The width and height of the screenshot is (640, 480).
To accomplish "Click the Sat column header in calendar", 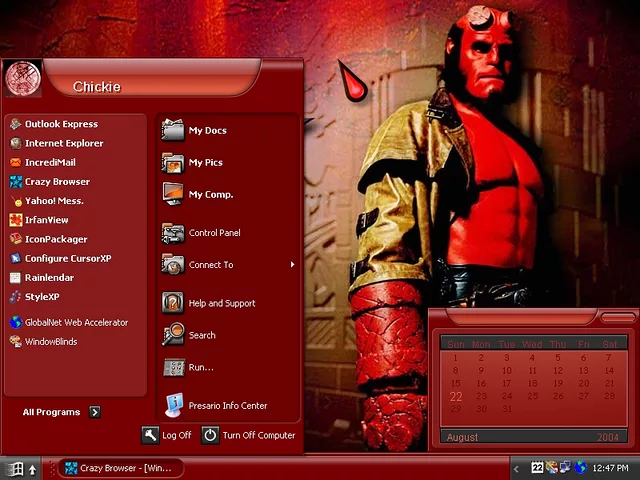I will [x=609, y=344].
